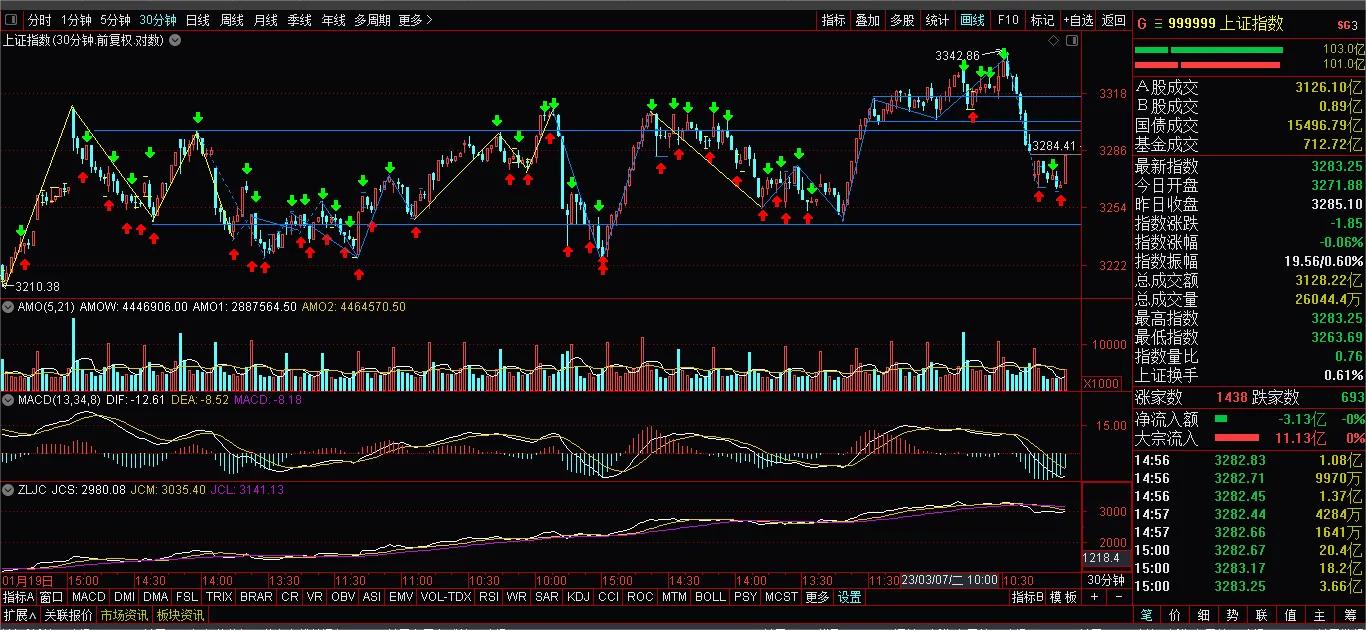Select the KDJ indicator tab

[x=578, y=597]
